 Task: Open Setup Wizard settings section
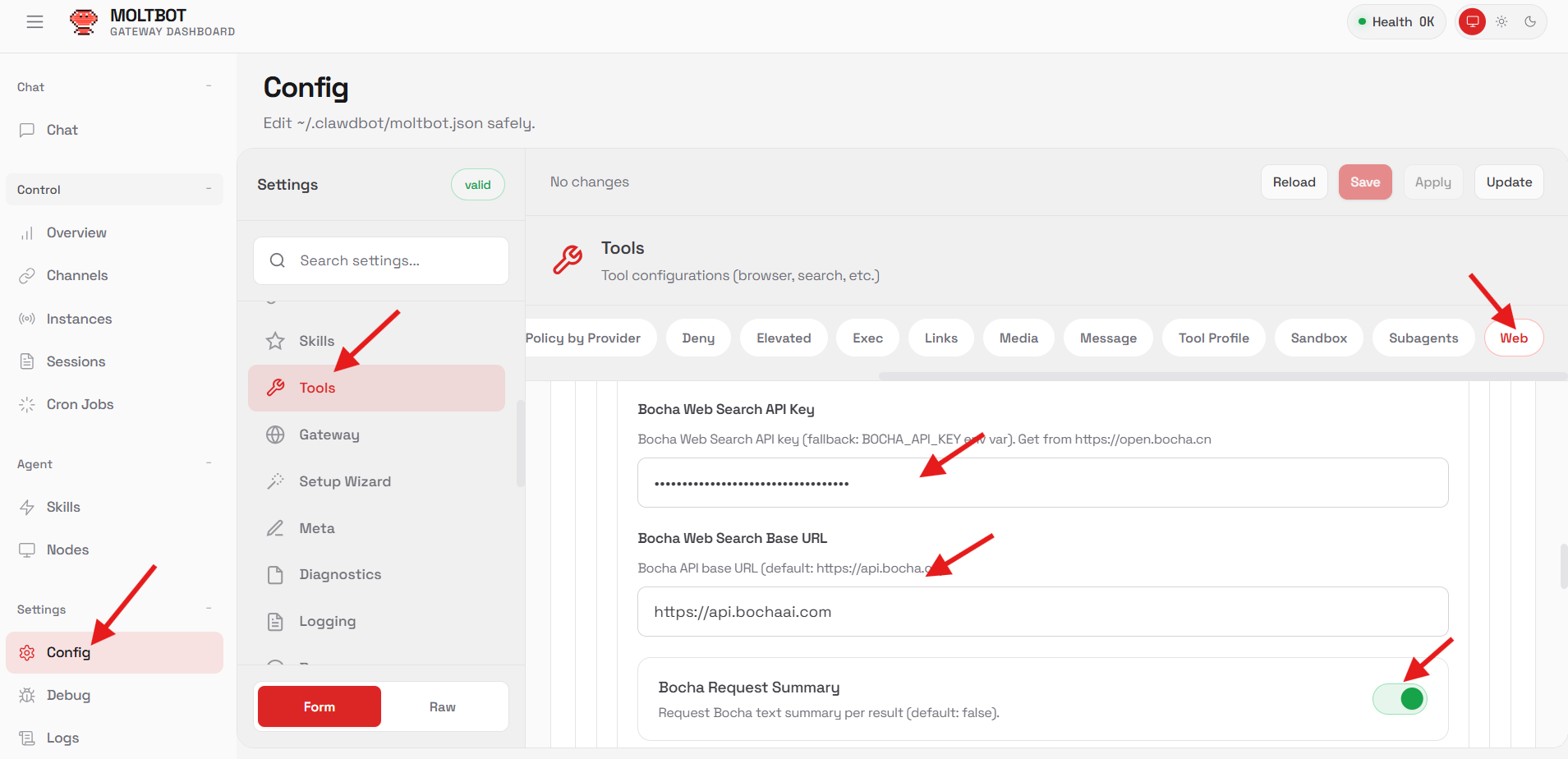point(376,481)
